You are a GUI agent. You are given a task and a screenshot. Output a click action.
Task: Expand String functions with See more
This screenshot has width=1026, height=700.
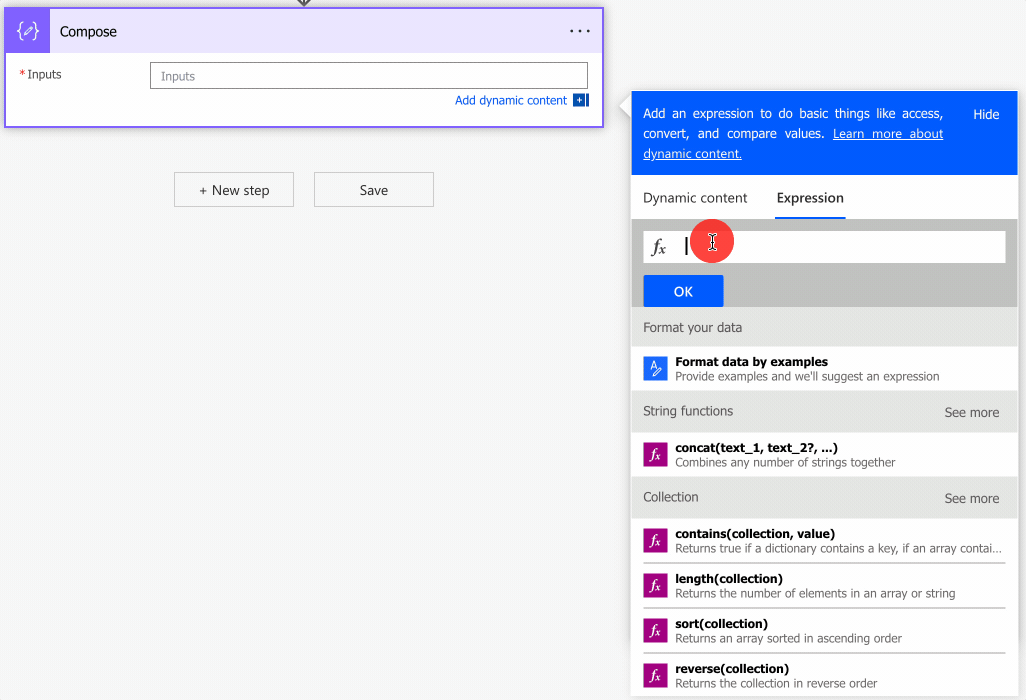tap(971, 412)
